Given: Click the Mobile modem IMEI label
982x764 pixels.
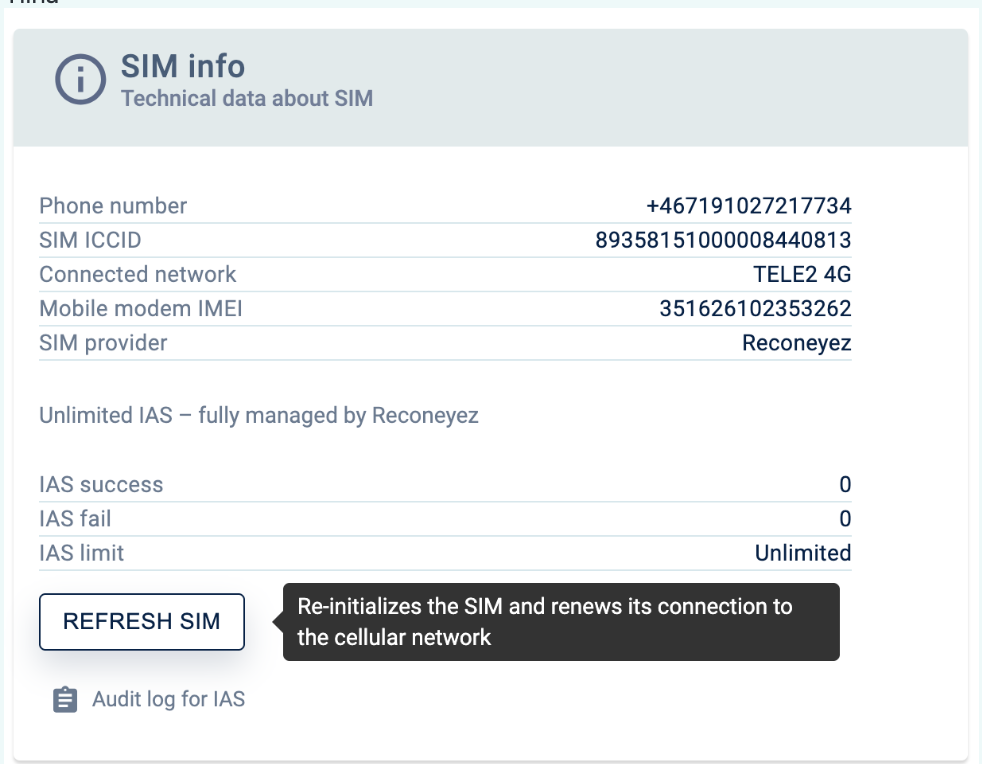Looking at the screenshot, I should point(141,309).
